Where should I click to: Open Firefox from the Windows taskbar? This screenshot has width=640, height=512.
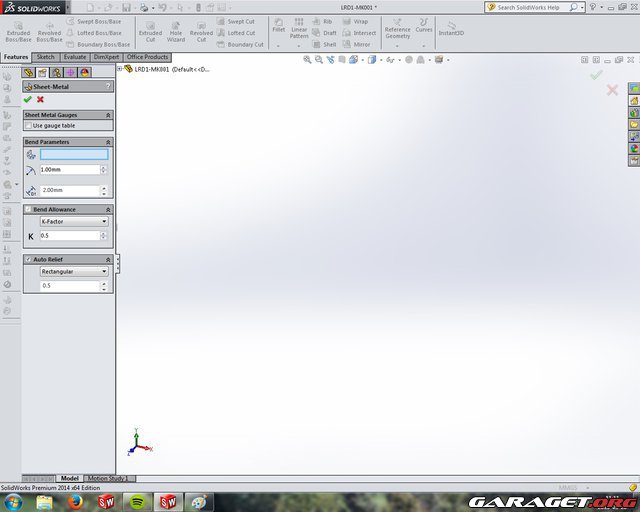coord(76,502)
